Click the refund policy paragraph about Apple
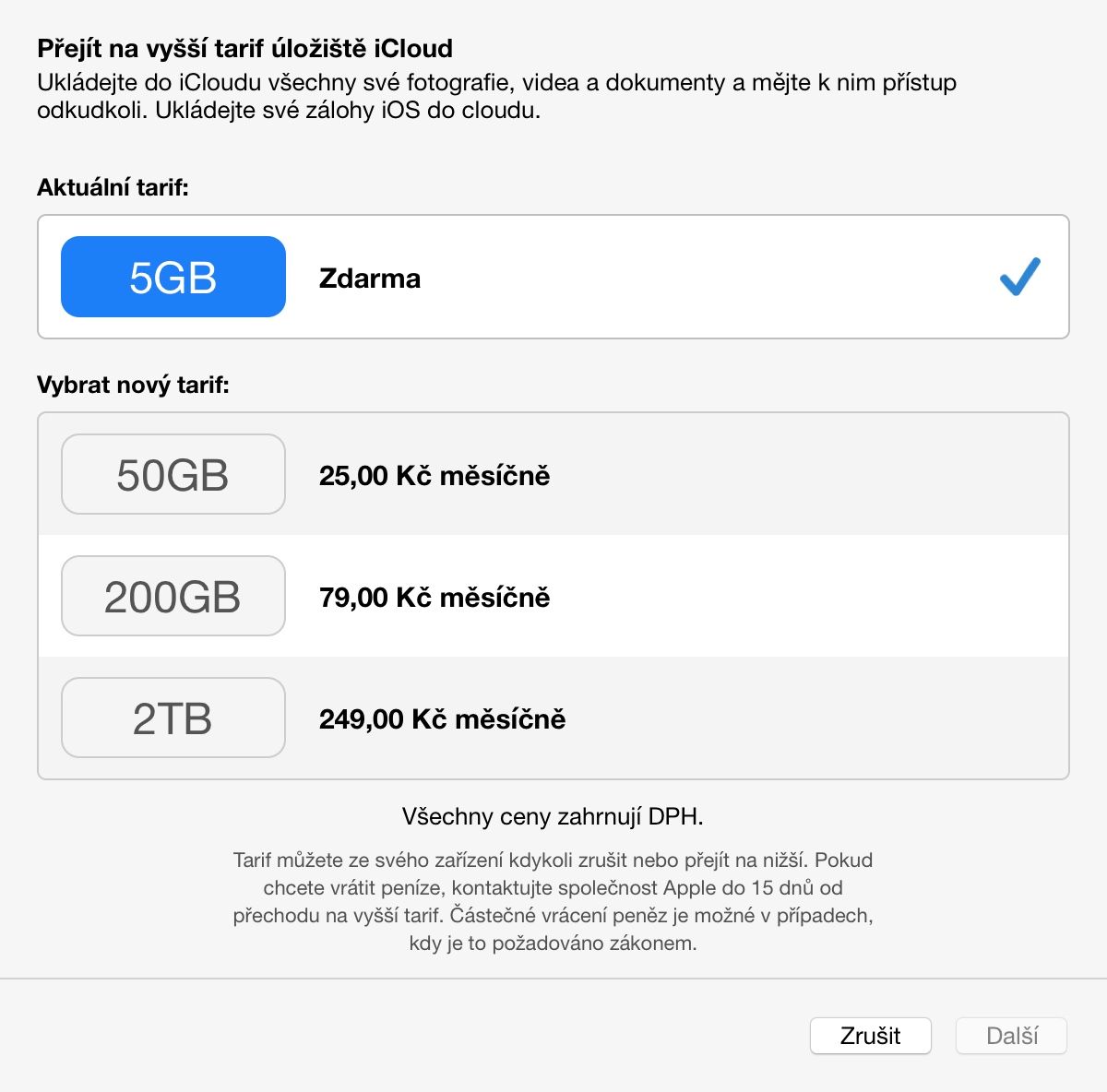1107x1092 pixels. pos(553,901)
